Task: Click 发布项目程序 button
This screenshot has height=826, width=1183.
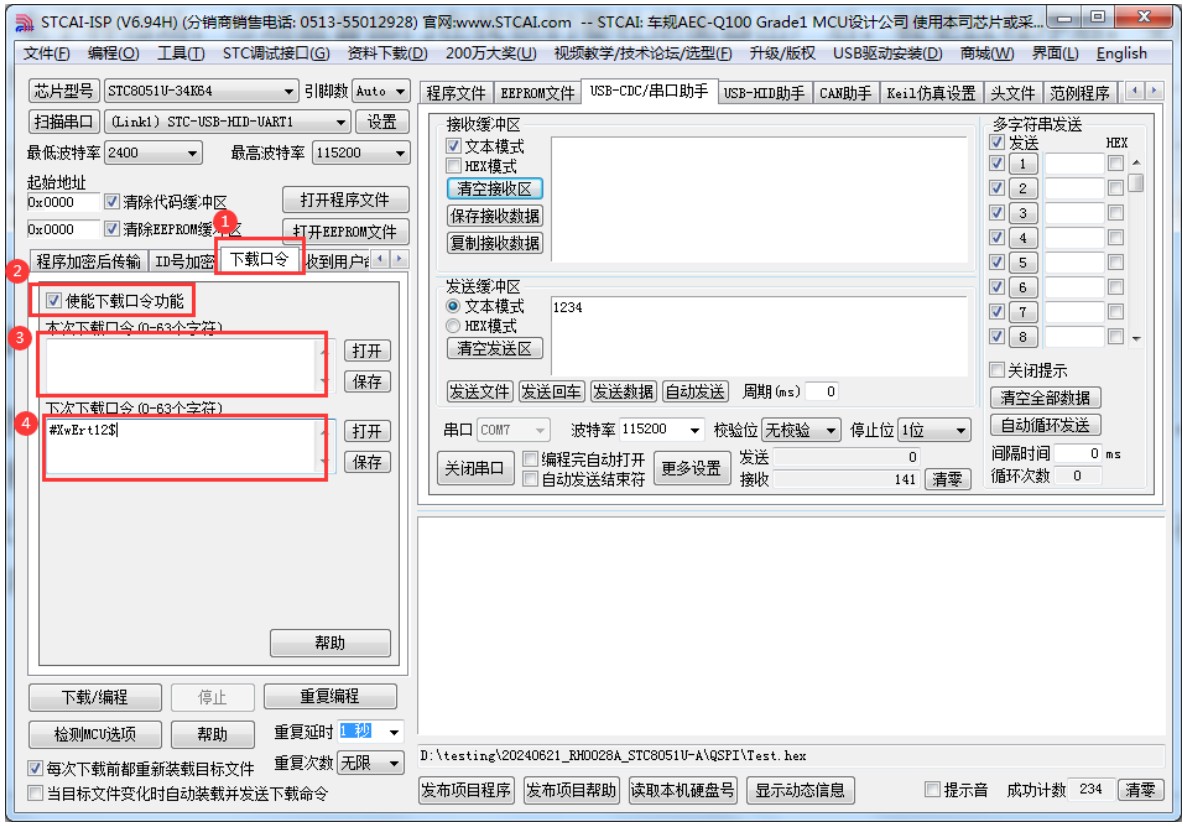Action: (x=466, y=790)
